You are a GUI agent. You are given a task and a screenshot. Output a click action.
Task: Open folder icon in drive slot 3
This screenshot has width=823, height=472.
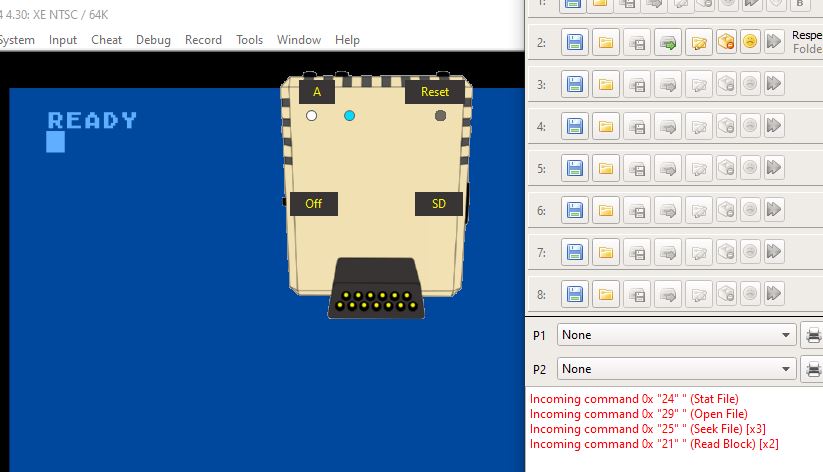tap(604, 85)
